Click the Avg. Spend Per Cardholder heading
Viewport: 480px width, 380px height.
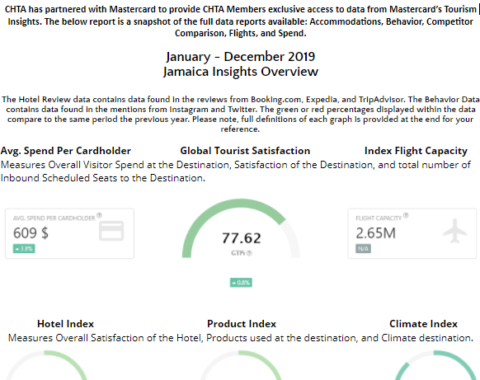[66, 151]
